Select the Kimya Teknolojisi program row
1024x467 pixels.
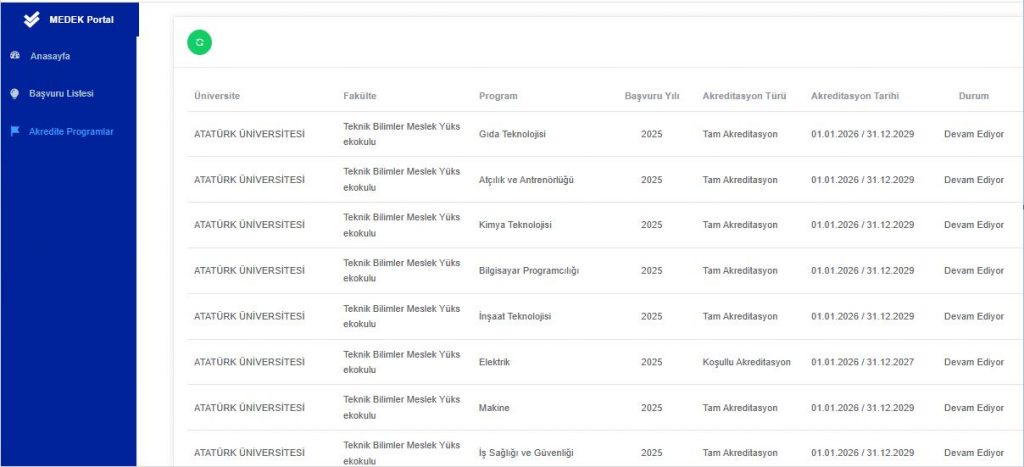click(x=515, y=225)
